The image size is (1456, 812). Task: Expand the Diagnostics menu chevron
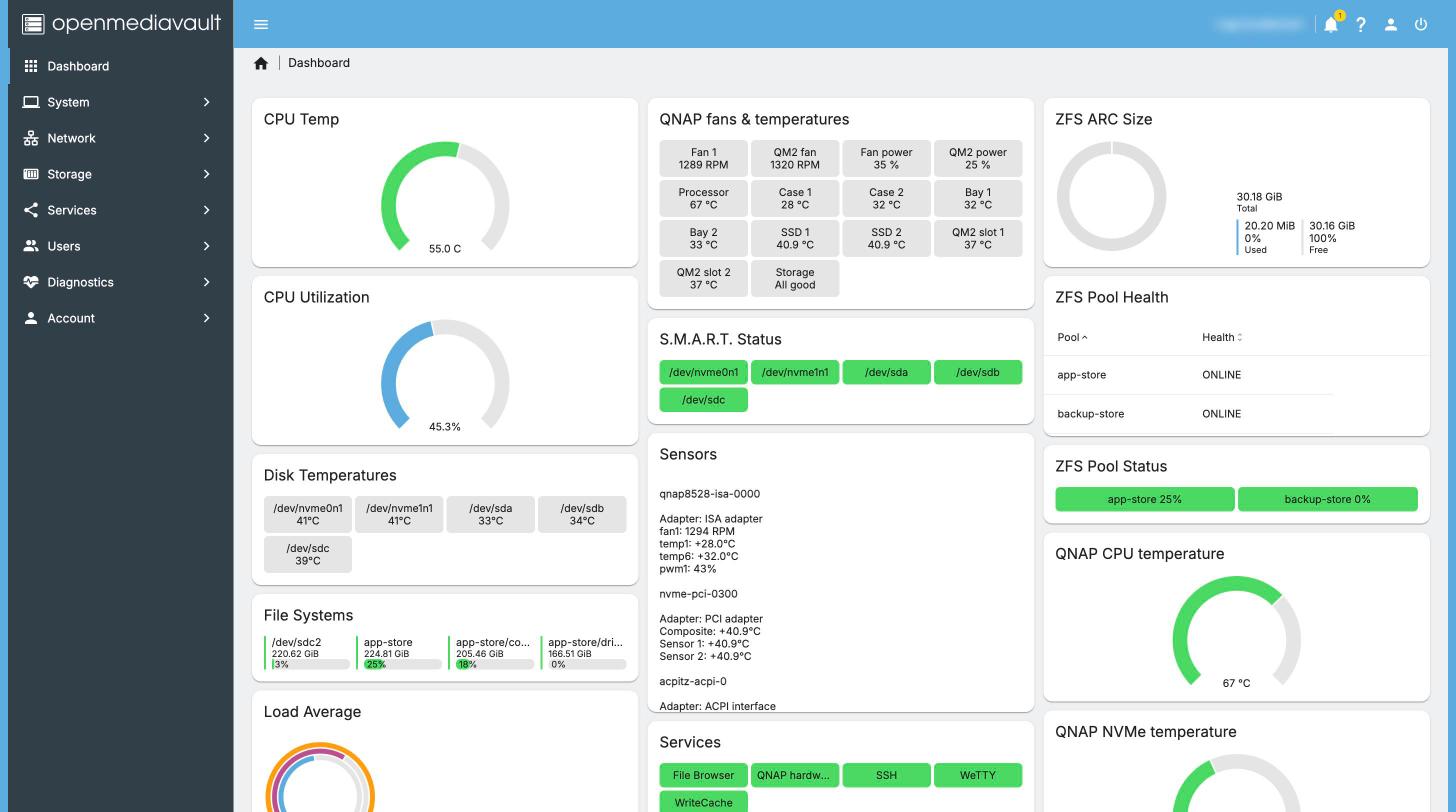[207, 282]
